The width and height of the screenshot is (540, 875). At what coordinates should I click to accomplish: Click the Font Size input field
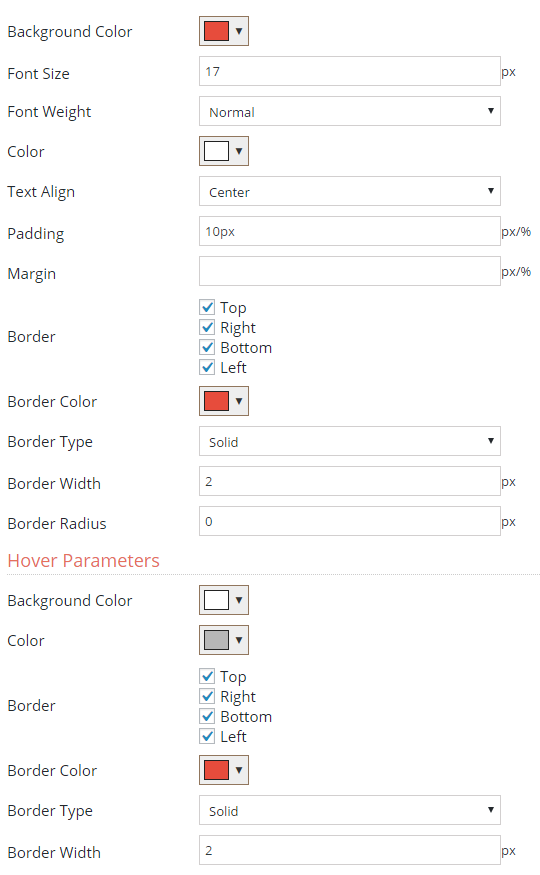point(350,71)
